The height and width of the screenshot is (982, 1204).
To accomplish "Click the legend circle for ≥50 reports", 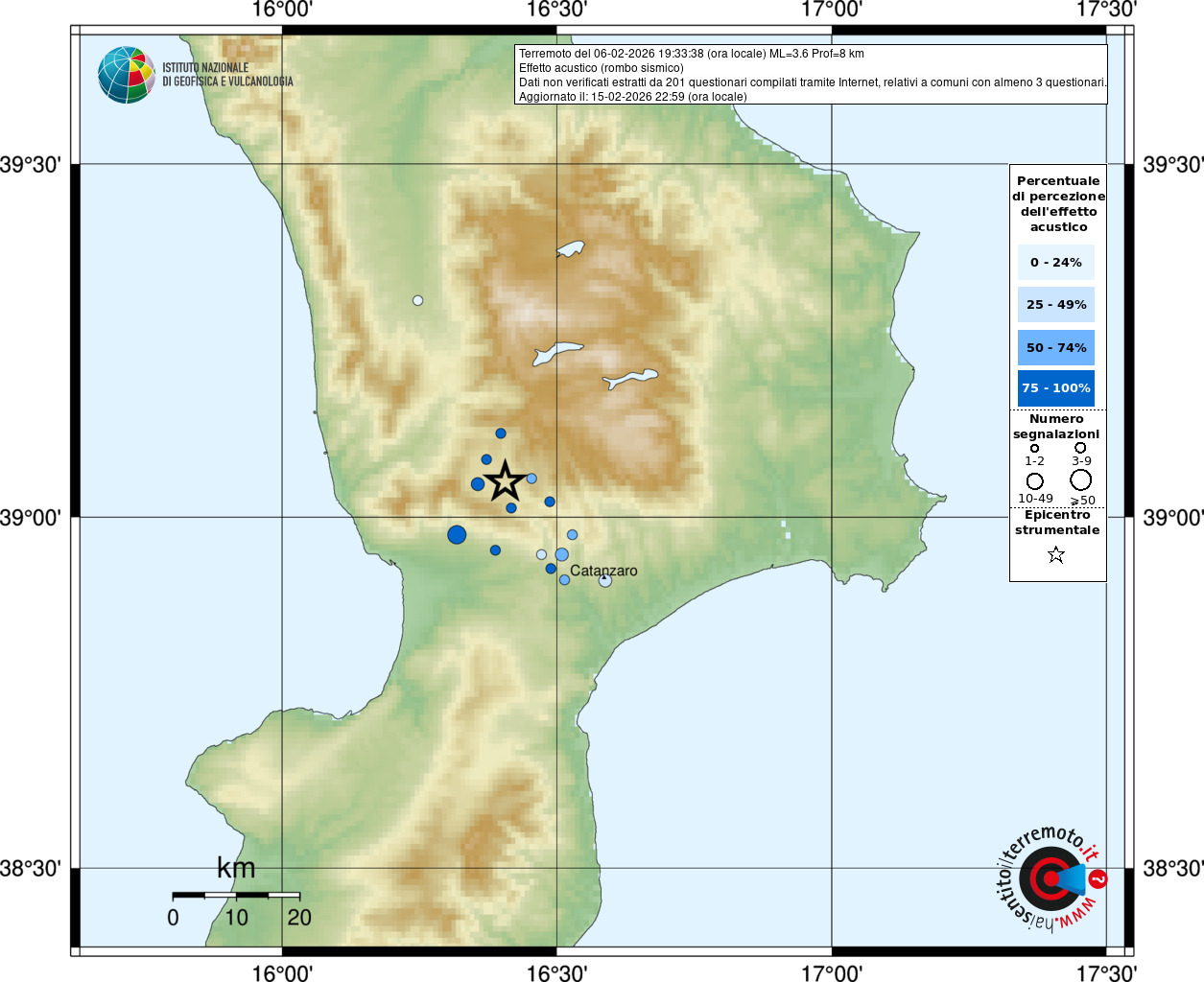I will [1081, 480].
